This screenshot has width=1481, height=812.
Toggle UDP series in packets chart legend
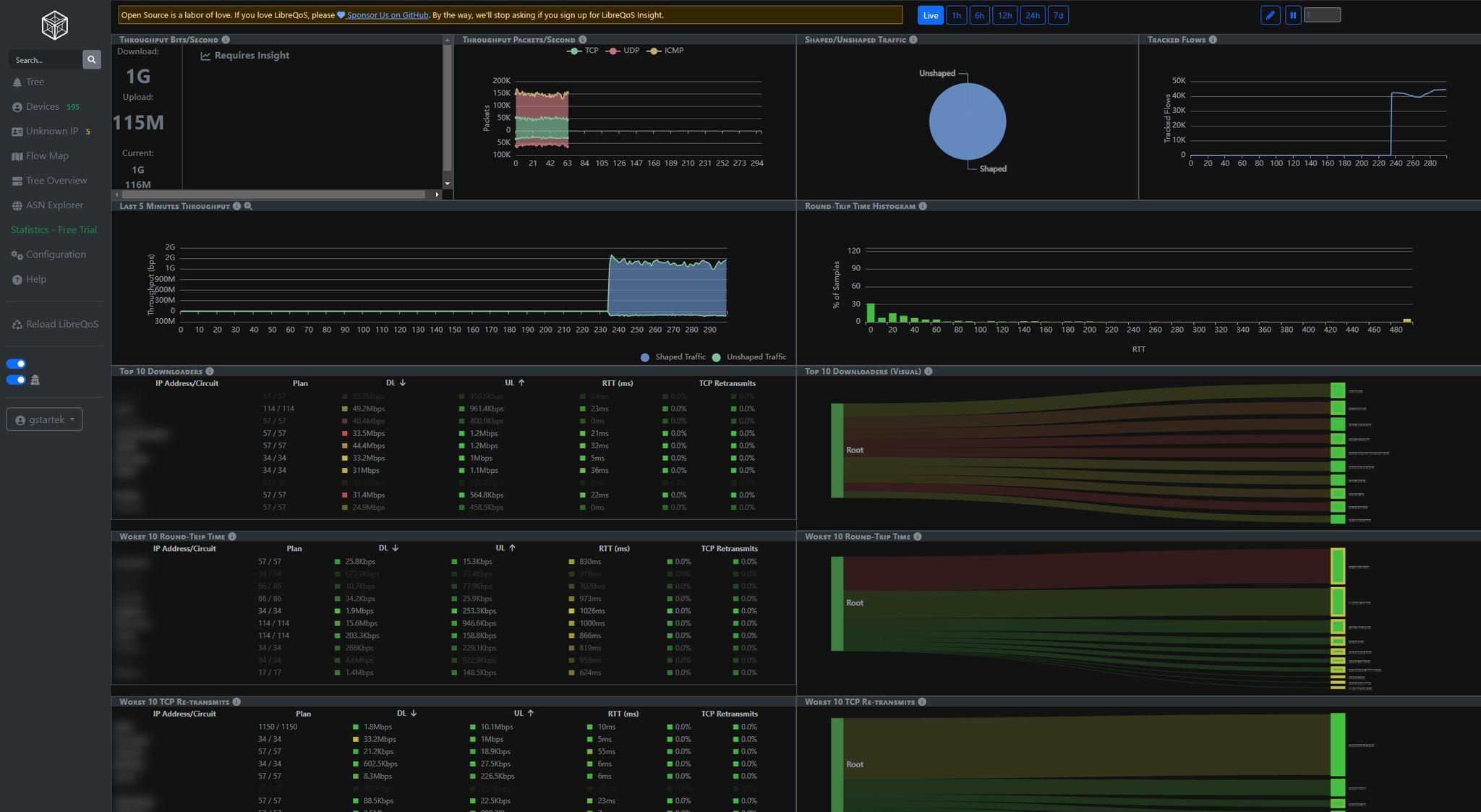[x=623, y=51]
